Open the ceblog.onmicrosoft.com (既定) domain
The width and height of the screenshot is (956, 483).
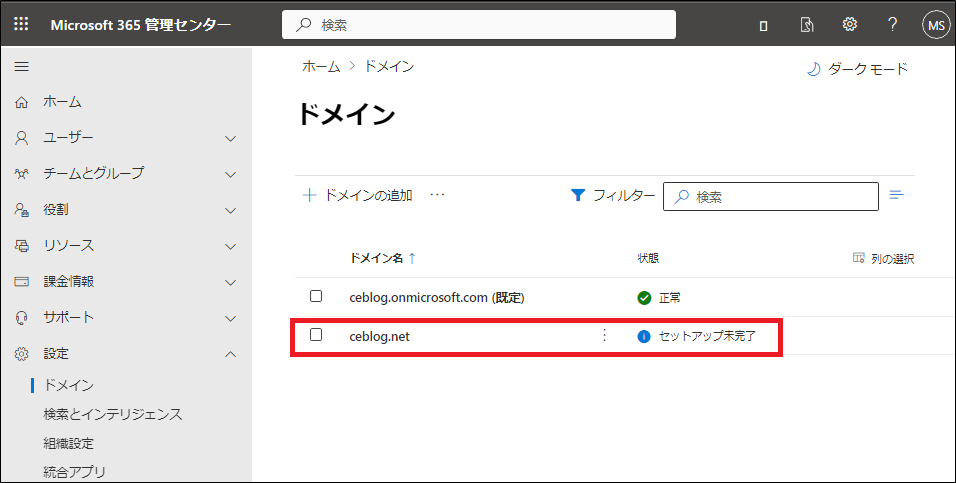[x=437, y=298]
